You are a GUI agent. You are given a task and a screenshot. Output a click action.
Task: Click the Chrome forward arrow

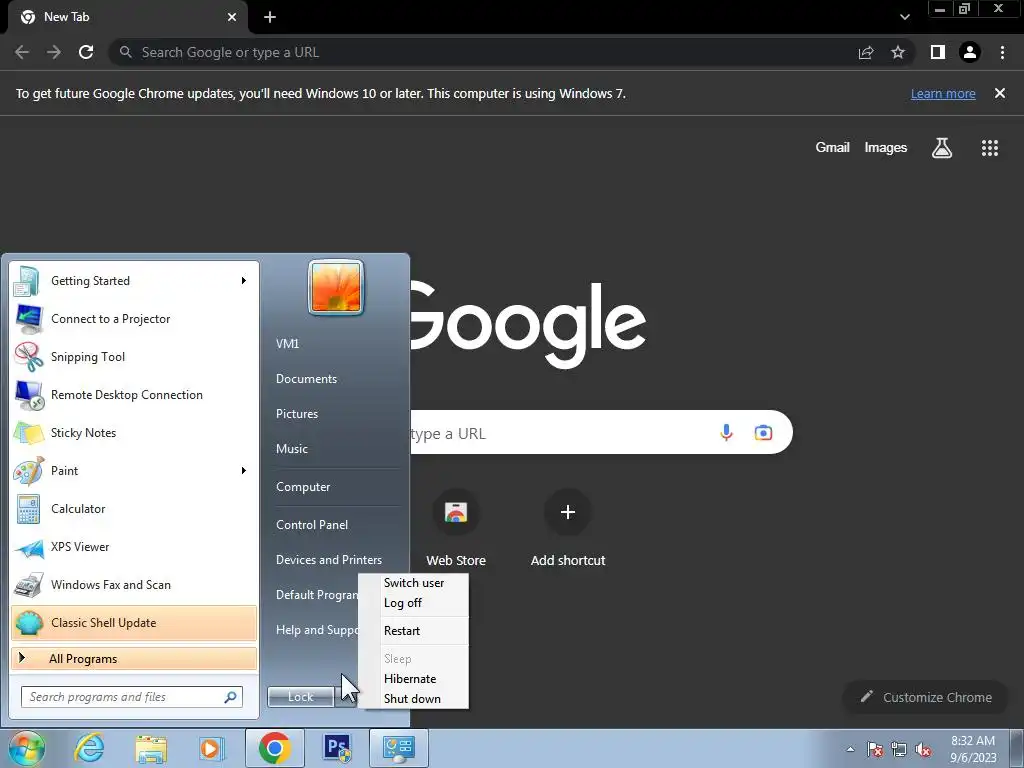click(x=54, y=52)
